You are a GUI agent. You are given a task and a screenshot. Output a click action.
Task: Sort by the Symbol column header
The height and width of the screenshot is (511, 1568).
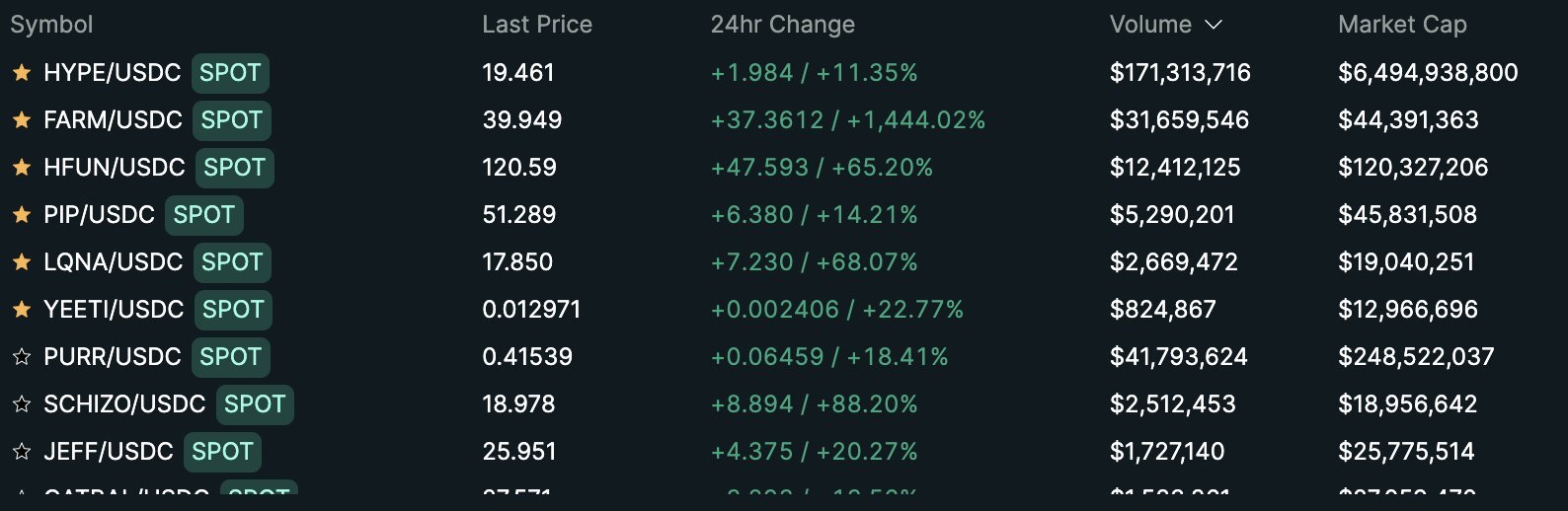pyautogui.click(x=51, y=25)
